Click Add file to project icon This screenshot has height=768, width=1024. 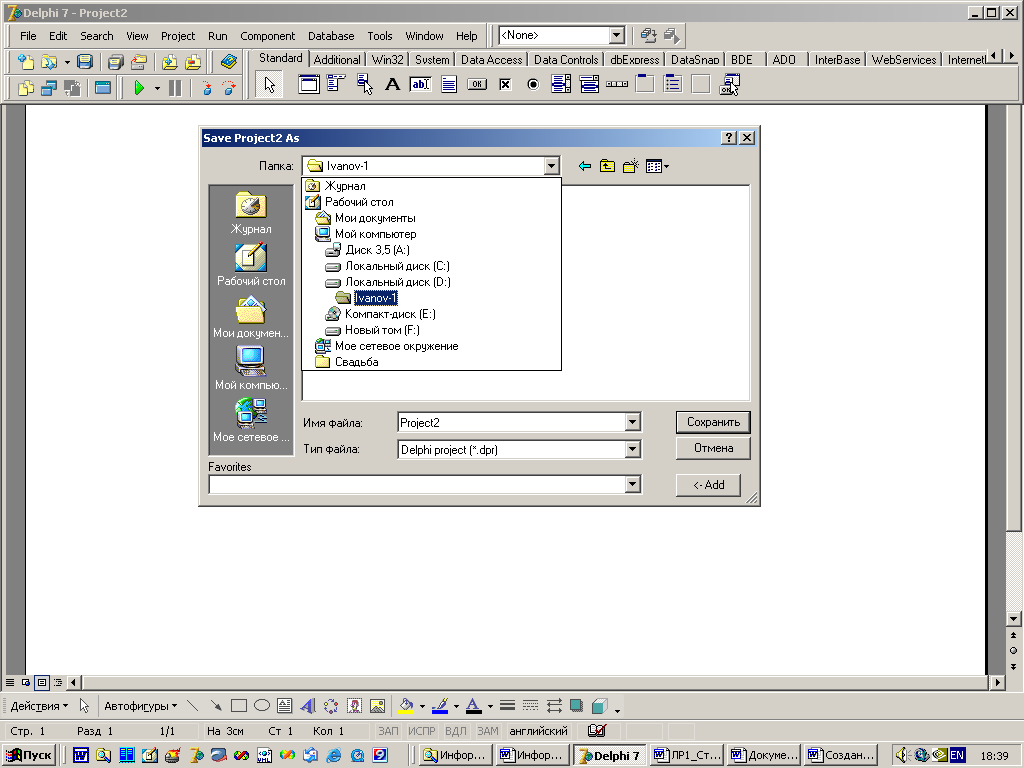tap(170, 62)
